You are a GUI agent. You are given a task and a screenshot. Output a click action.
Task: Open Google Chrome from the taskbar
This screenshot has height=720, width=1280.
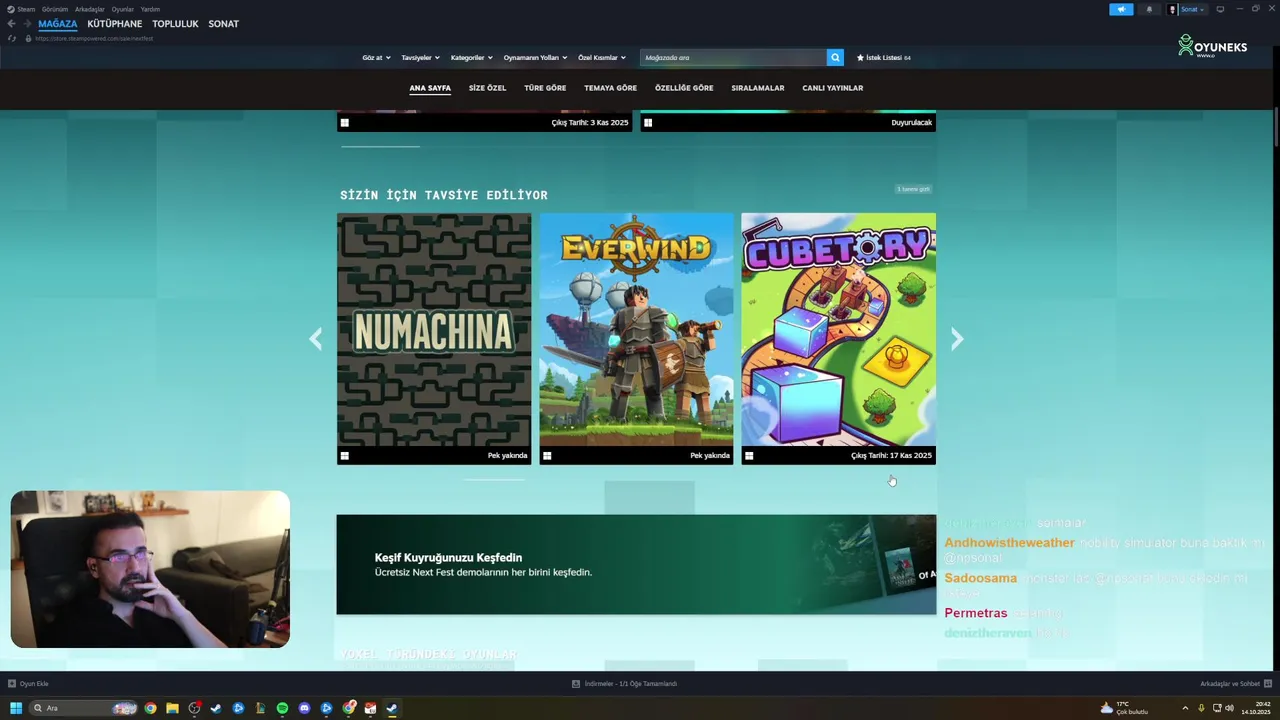coord(150,708)
